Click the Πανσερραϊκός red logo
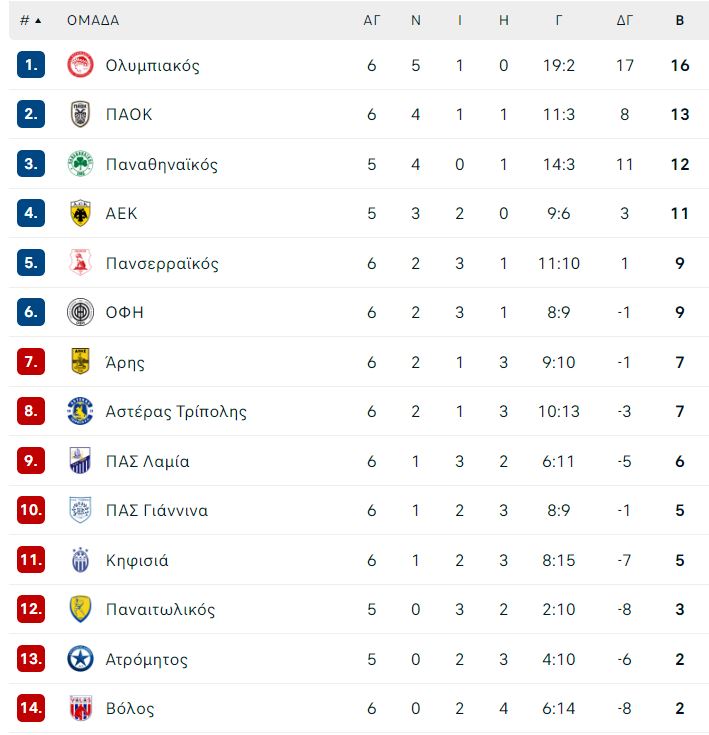 [x=80, y=262]
